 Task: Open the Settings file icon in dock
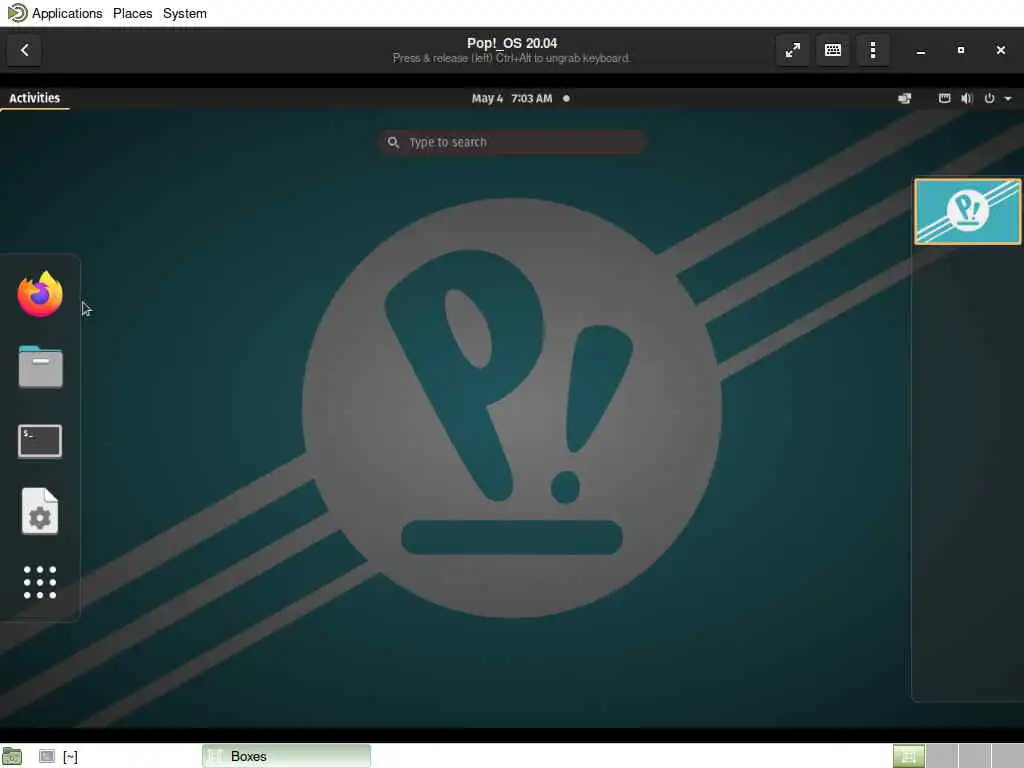click(40, 511)
